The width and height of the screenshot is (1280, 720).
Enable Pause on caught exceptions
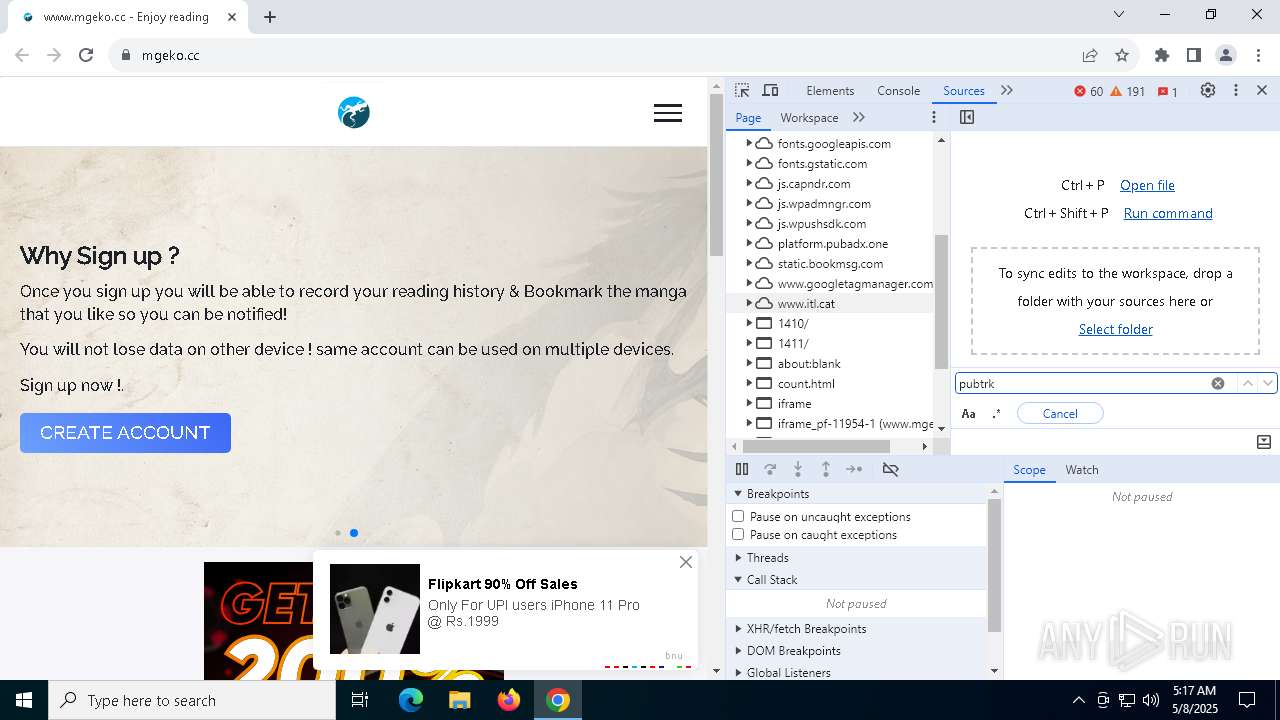(738, 534)
